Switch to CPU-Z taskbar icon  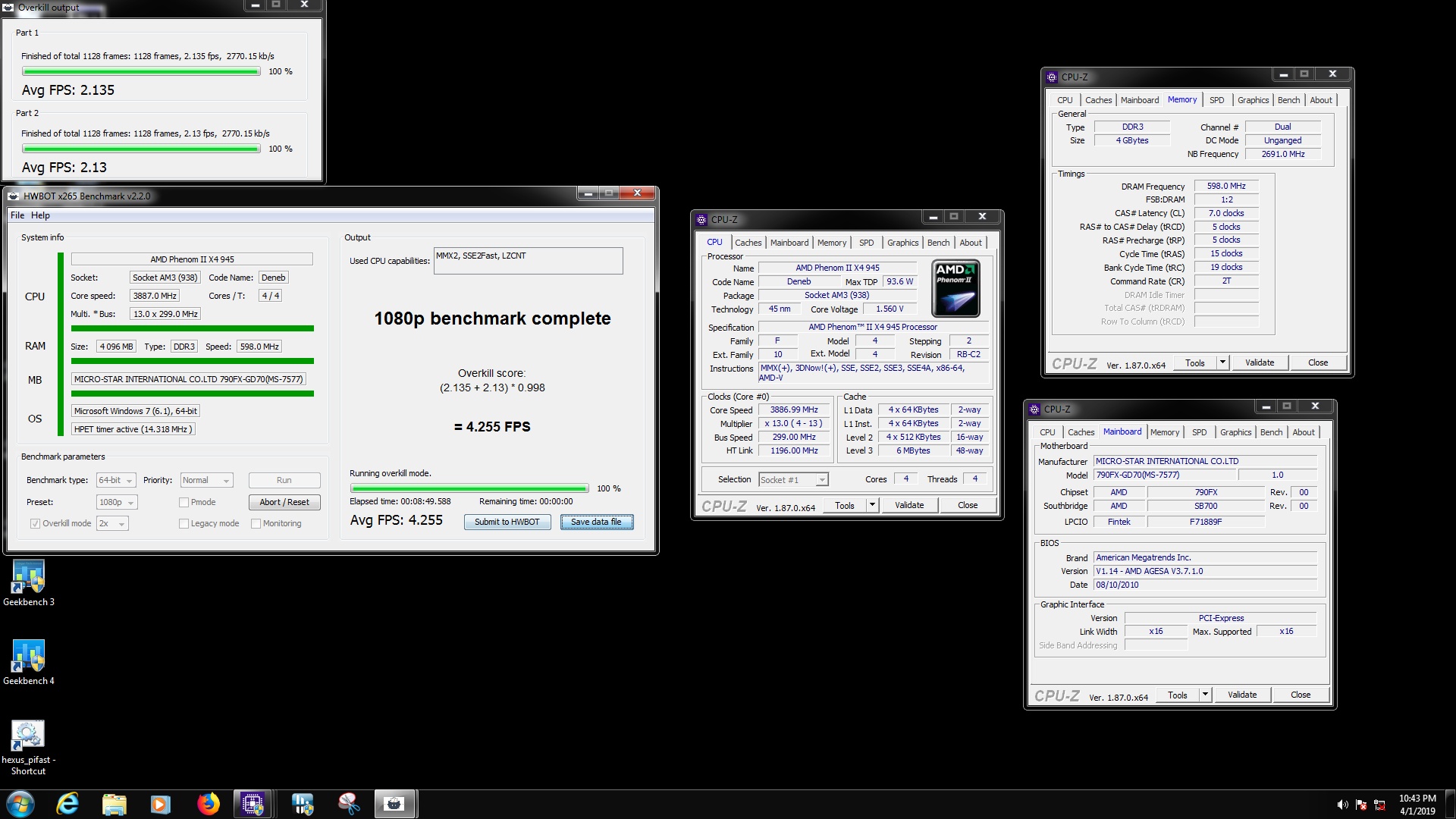pos(253,804)
